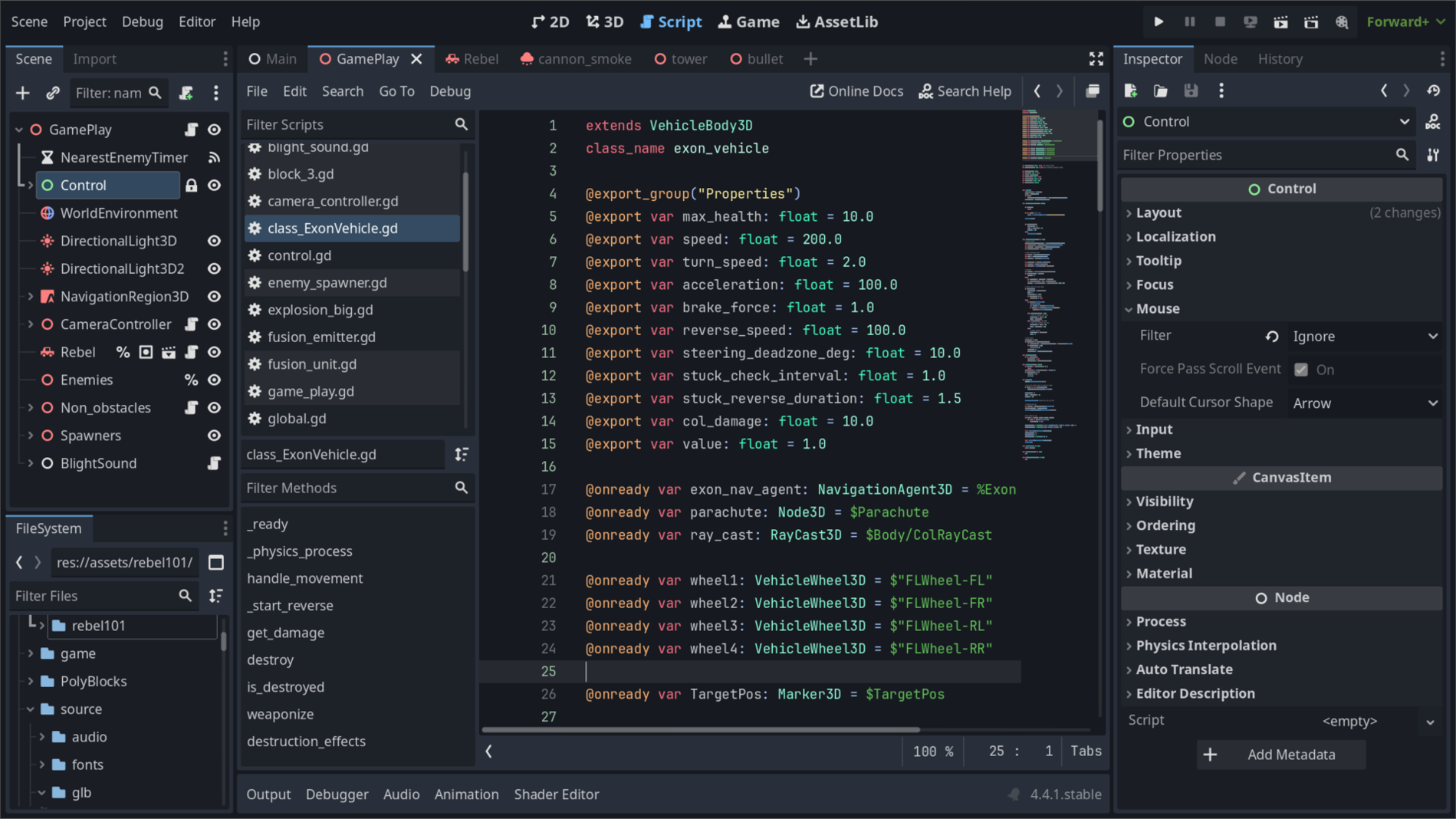
Task: Open the script attached to GamePlay node
Action: tap(192, 130)
